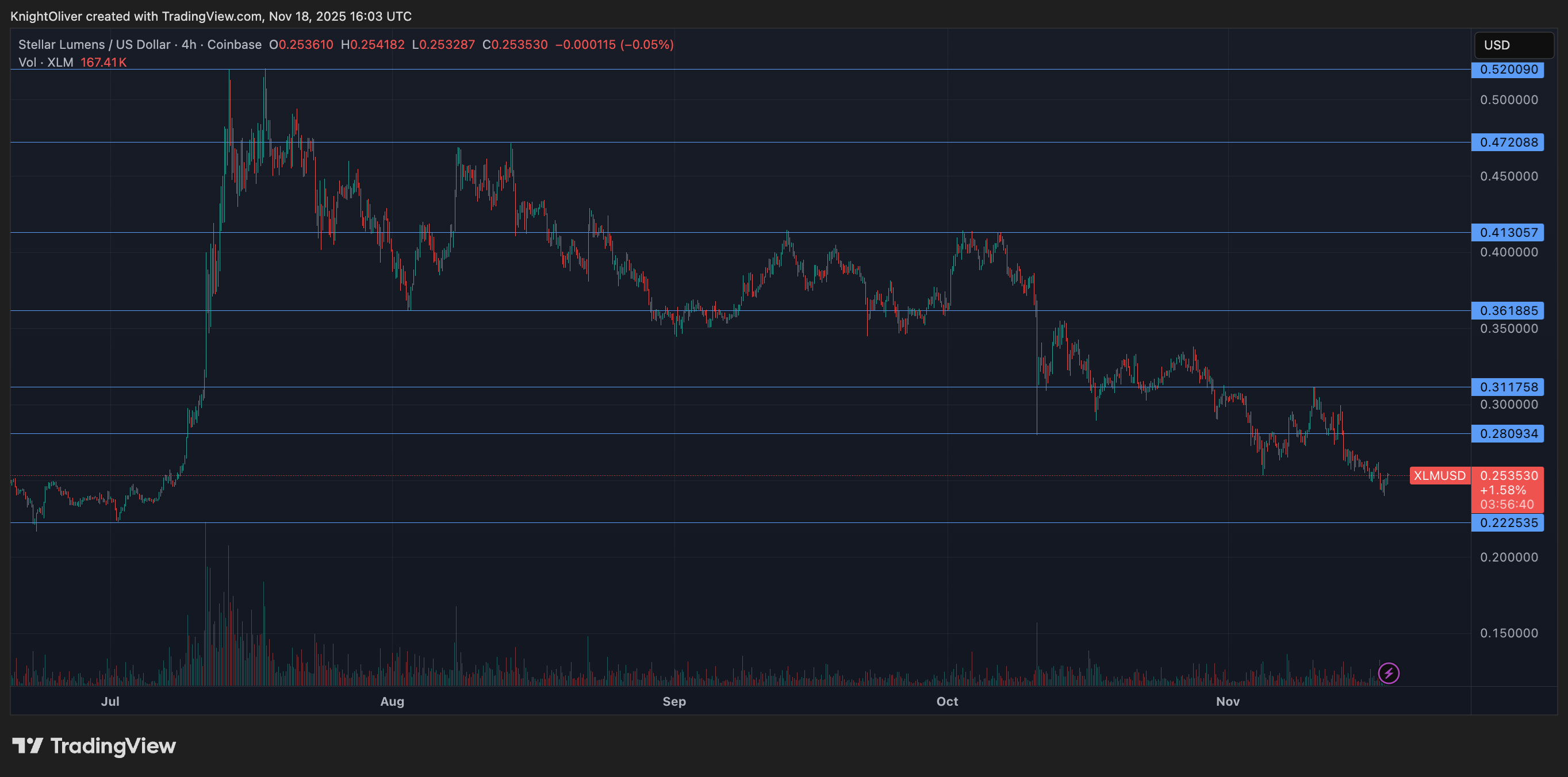Click the current price 0.253530 label
Screen dimensions: 1568x777
tap(1508, 476)
